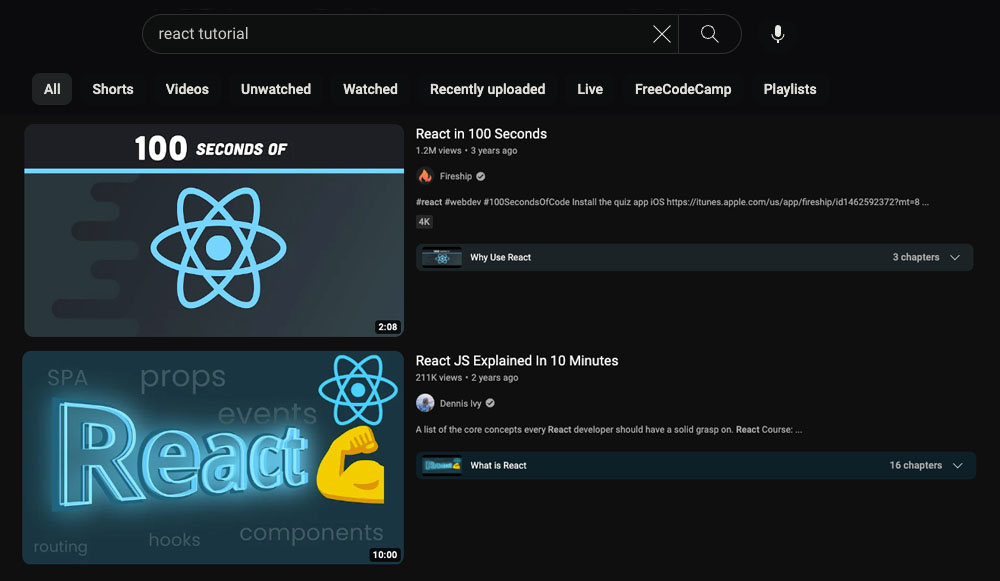Open Dennis Ivy channel avatar
This screenshot has height=581, width=1000.
tap(425, 404)
